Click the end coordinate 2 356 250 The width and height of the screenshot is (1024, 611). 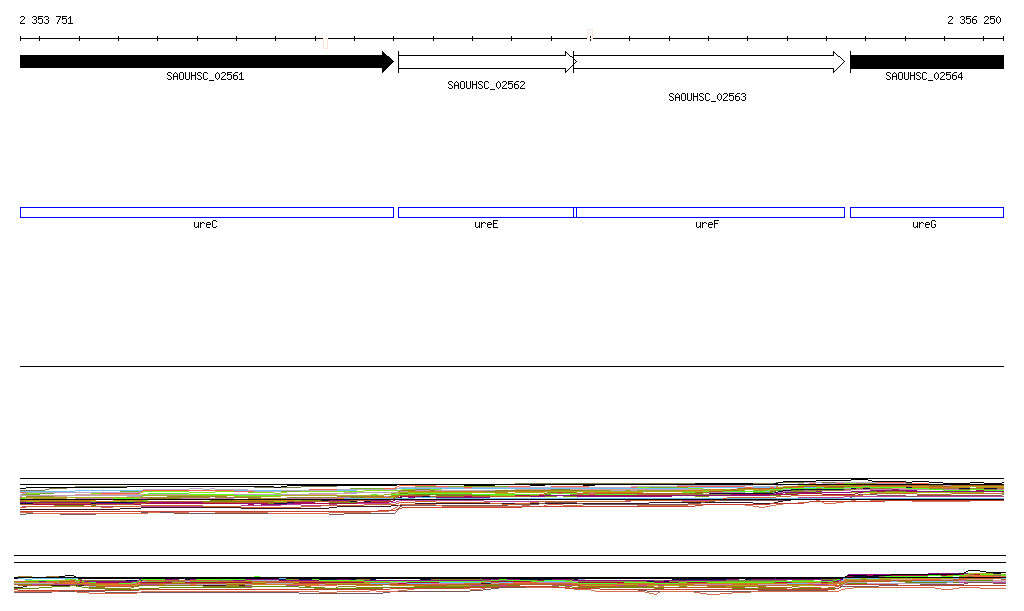point(973,20)
